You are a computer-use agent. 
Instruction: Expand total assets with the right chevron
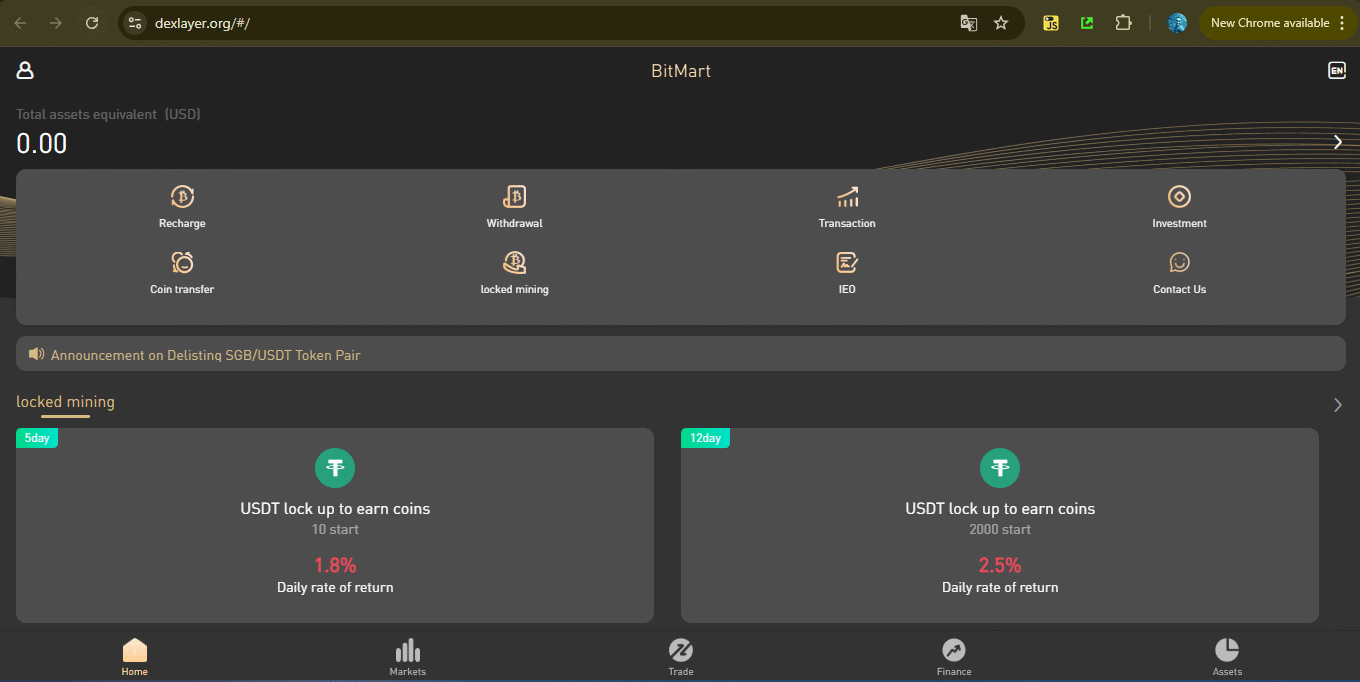pyautogui.click(x=1337, y=142)
